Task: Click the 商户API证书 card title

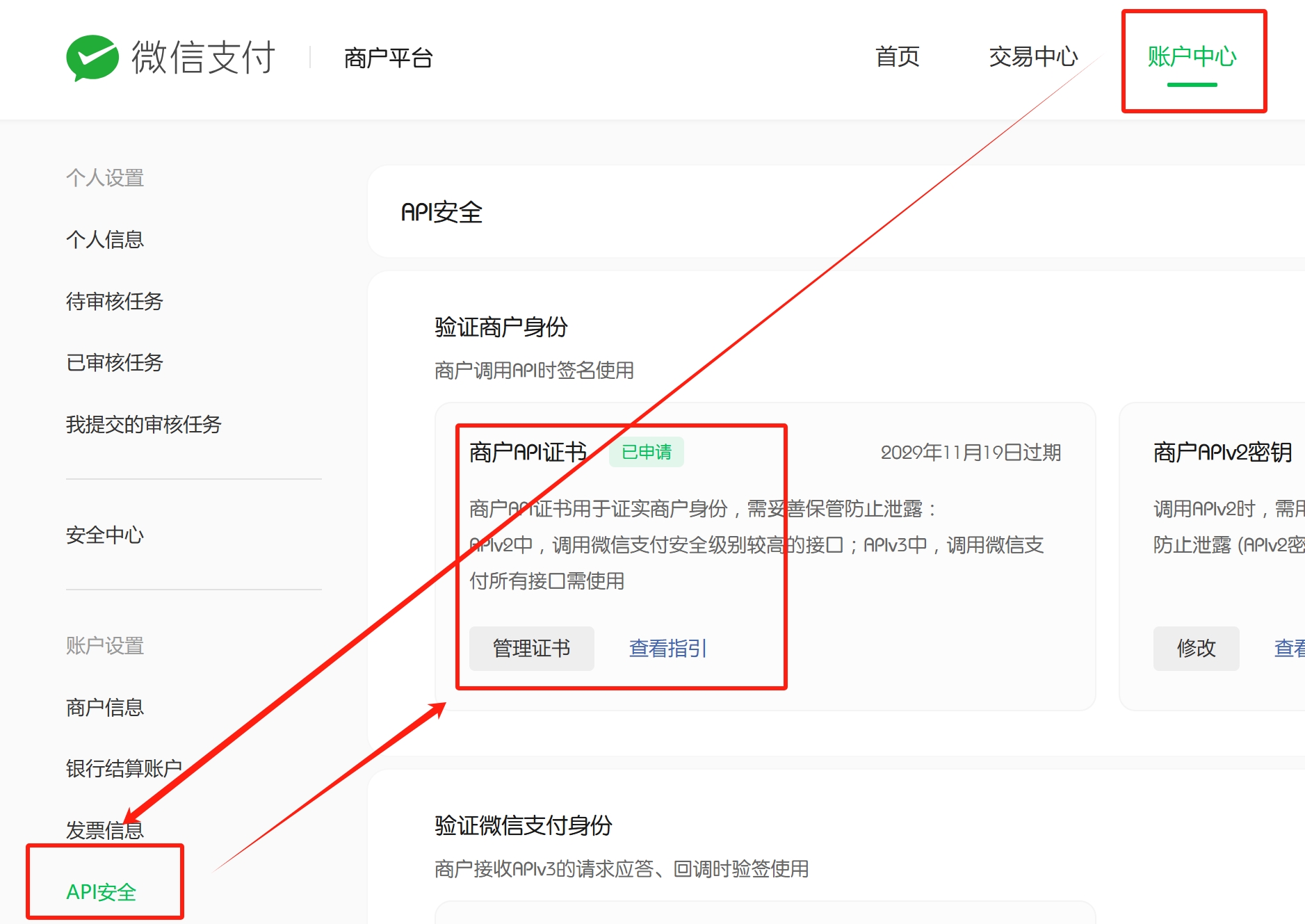Action: tap(528, 453)
